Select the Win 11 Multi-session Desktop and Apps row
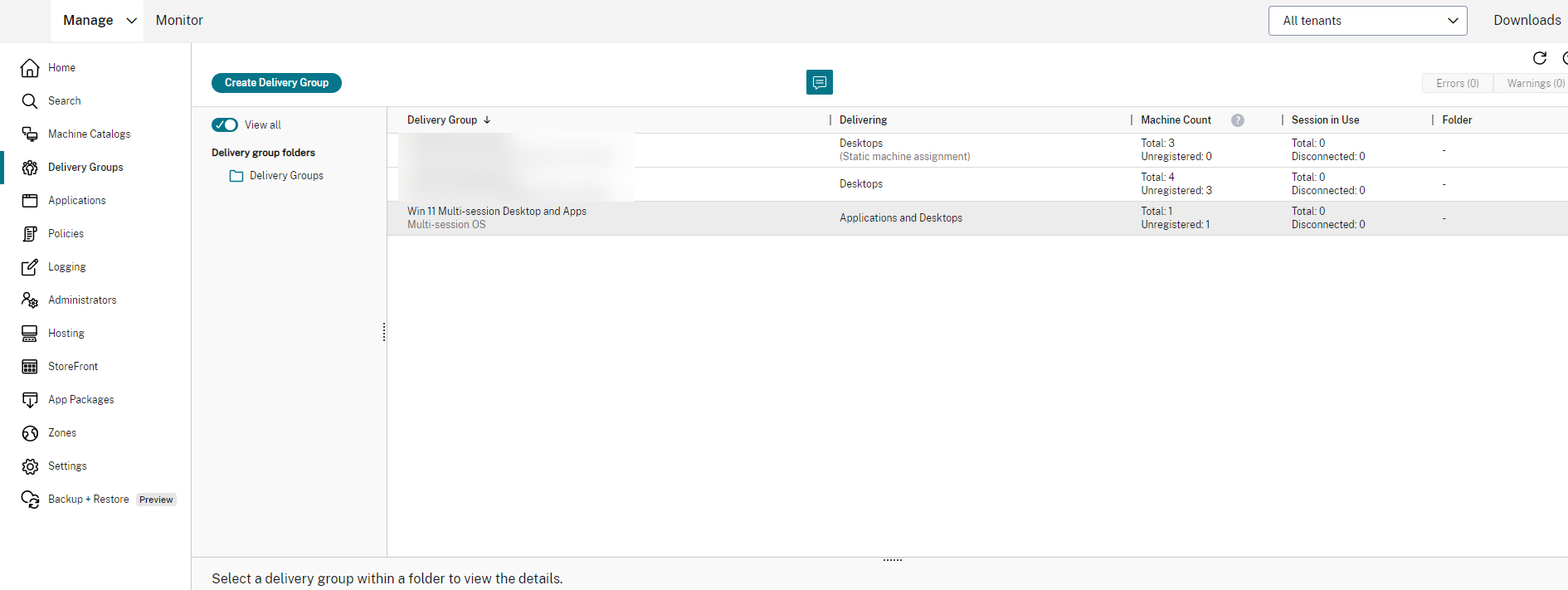 tap(497, 217)
